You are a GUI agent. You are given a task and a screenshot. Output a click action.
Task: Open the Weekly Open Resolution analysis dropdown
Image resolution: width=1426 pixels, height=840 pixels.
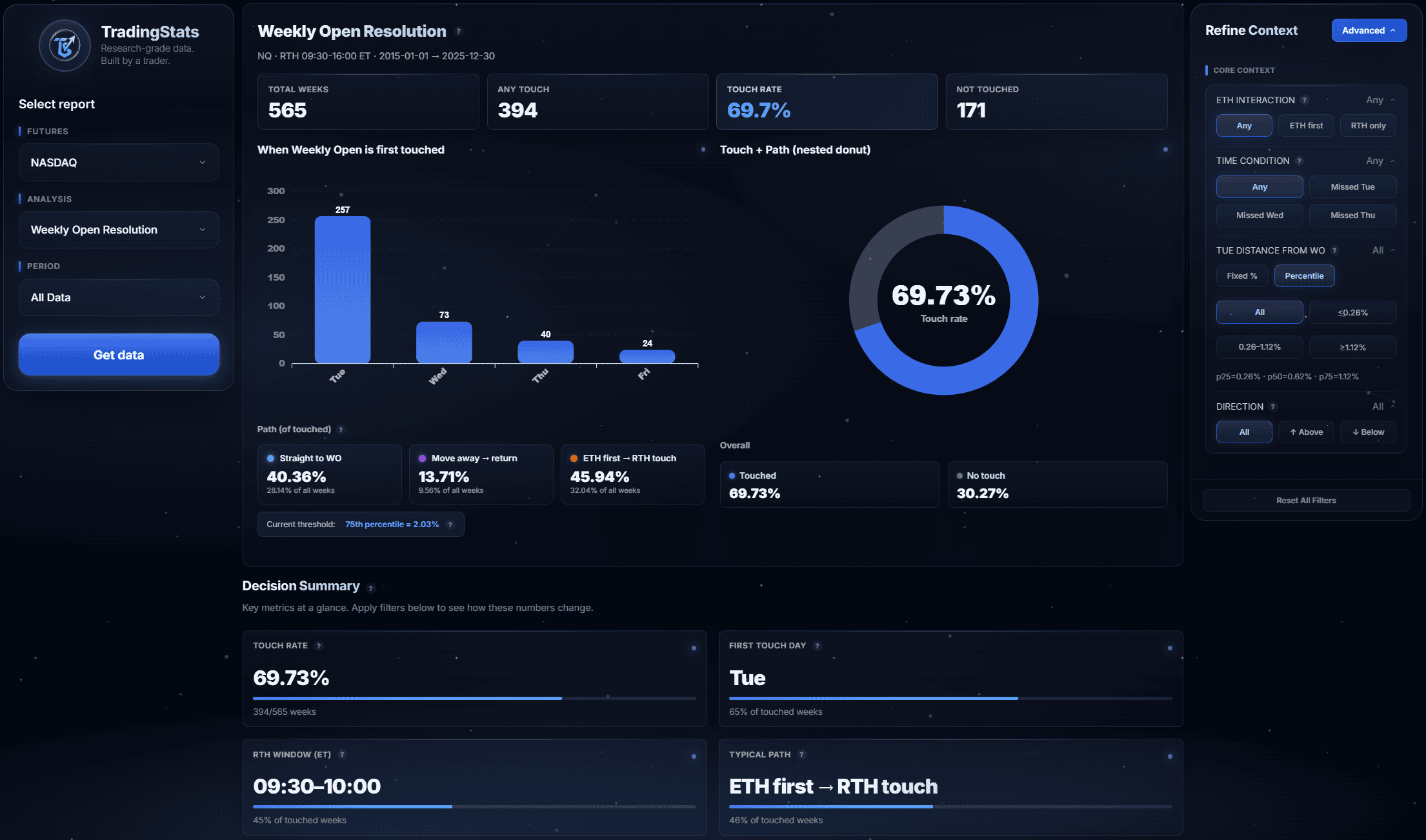pyautogui.click(x=119, y=230)
